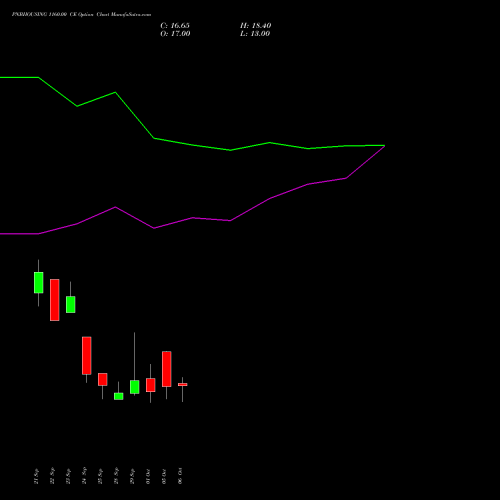The height and width of the screenshot is (500, 500).
Task: Select the small red candlestick for 25 Sep
Action: pyautogui.click(x=103, y=379)
